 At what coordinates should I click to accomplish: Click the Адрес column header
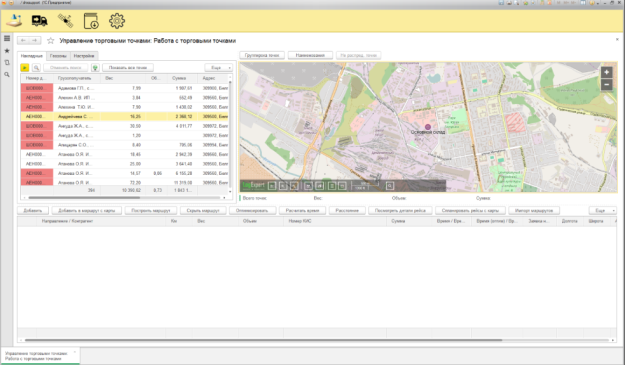[212, 78]
